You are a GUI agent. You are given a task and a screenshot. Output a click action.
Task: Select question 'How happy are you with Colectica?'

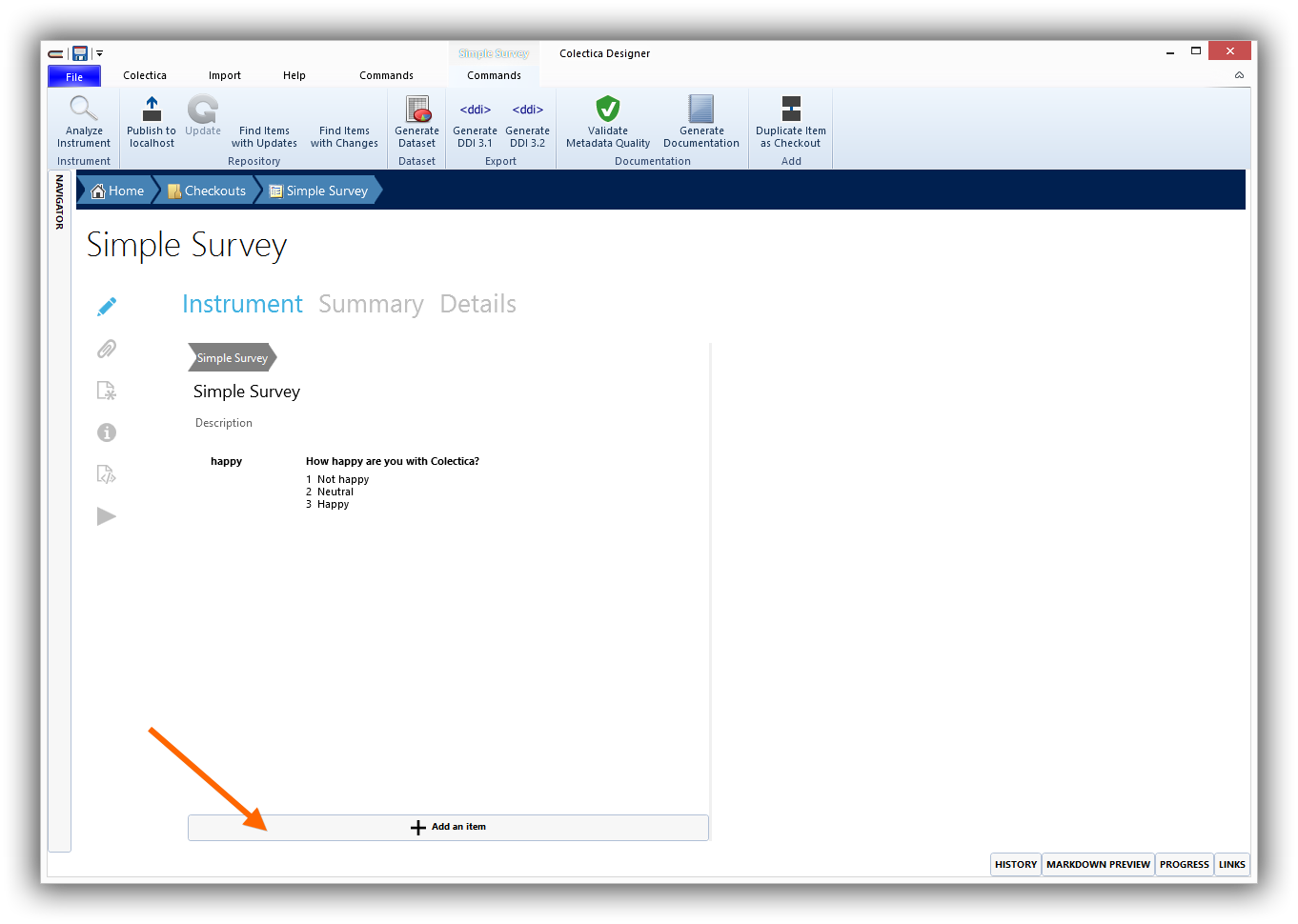click(x=393, y=461)
